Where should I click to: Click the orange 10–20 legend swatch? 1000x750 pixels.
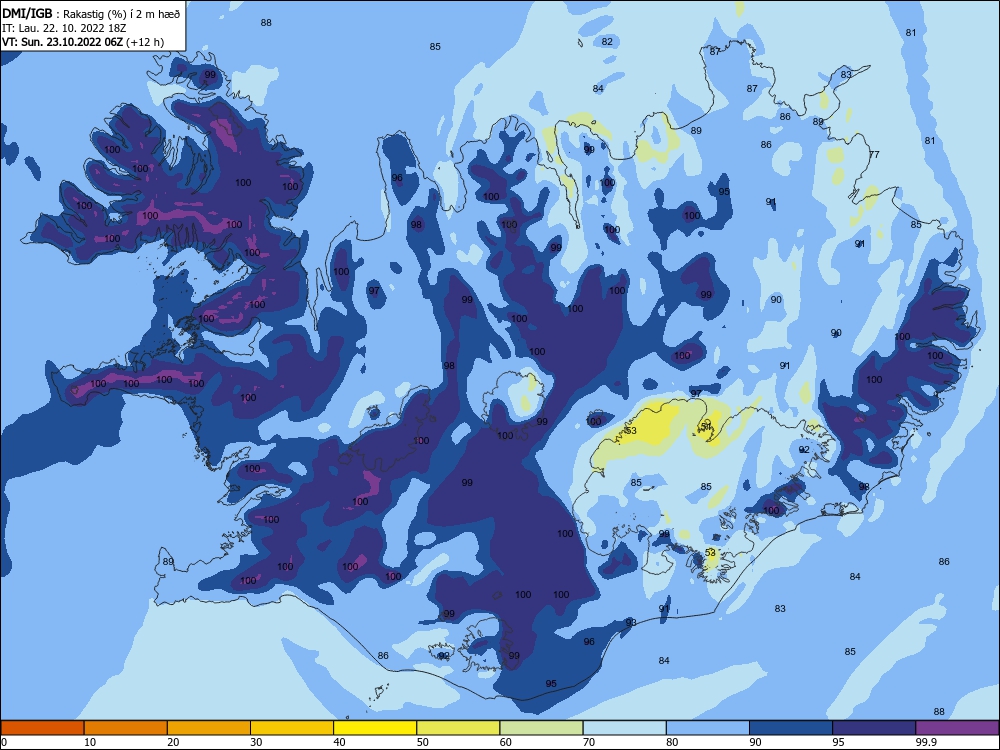(x=126, y=728)
